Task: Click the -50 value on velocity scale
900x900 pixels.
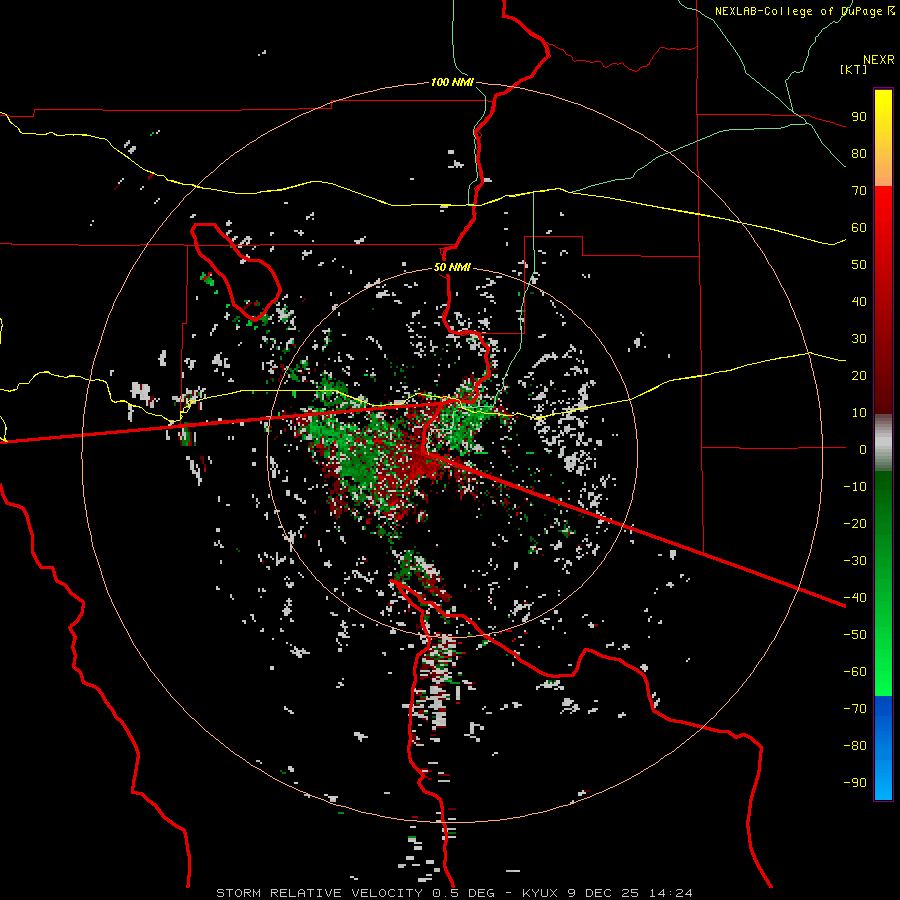Action: 855,635
